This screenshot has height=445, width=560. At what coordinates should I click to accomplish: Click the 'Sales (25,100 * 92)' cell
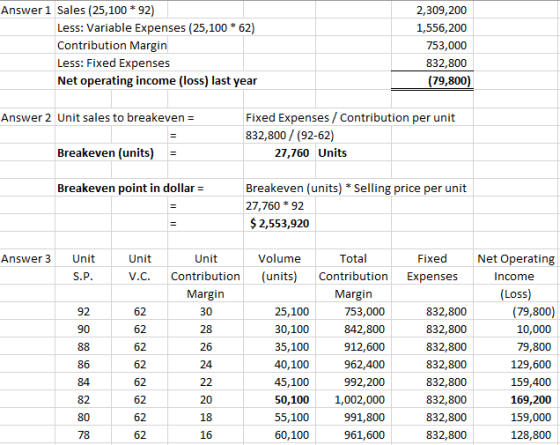pyautogui.click(x=106, y=10)
